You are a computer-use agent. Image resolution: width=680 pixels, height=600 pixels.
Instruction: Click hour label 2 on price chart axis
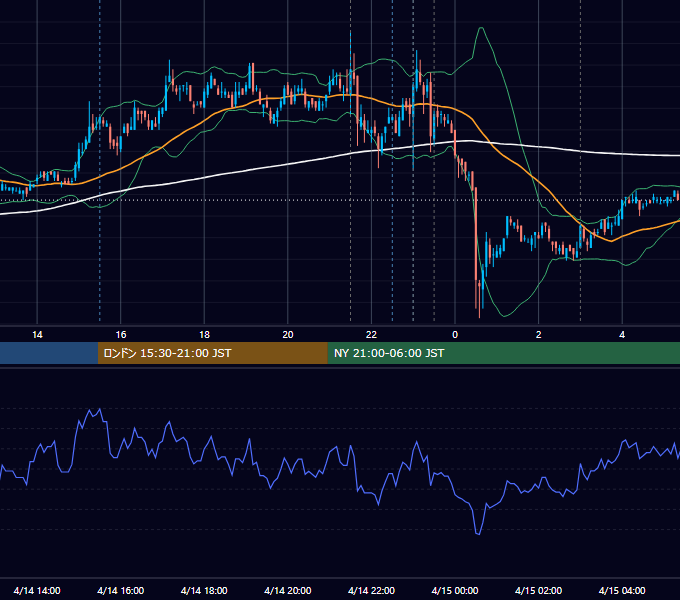click(538, 335)
